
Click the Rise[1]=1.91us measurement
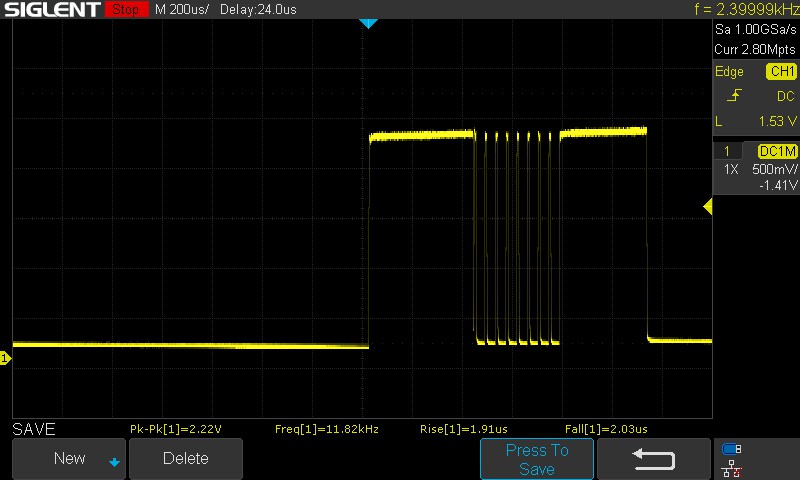point(463,429)
